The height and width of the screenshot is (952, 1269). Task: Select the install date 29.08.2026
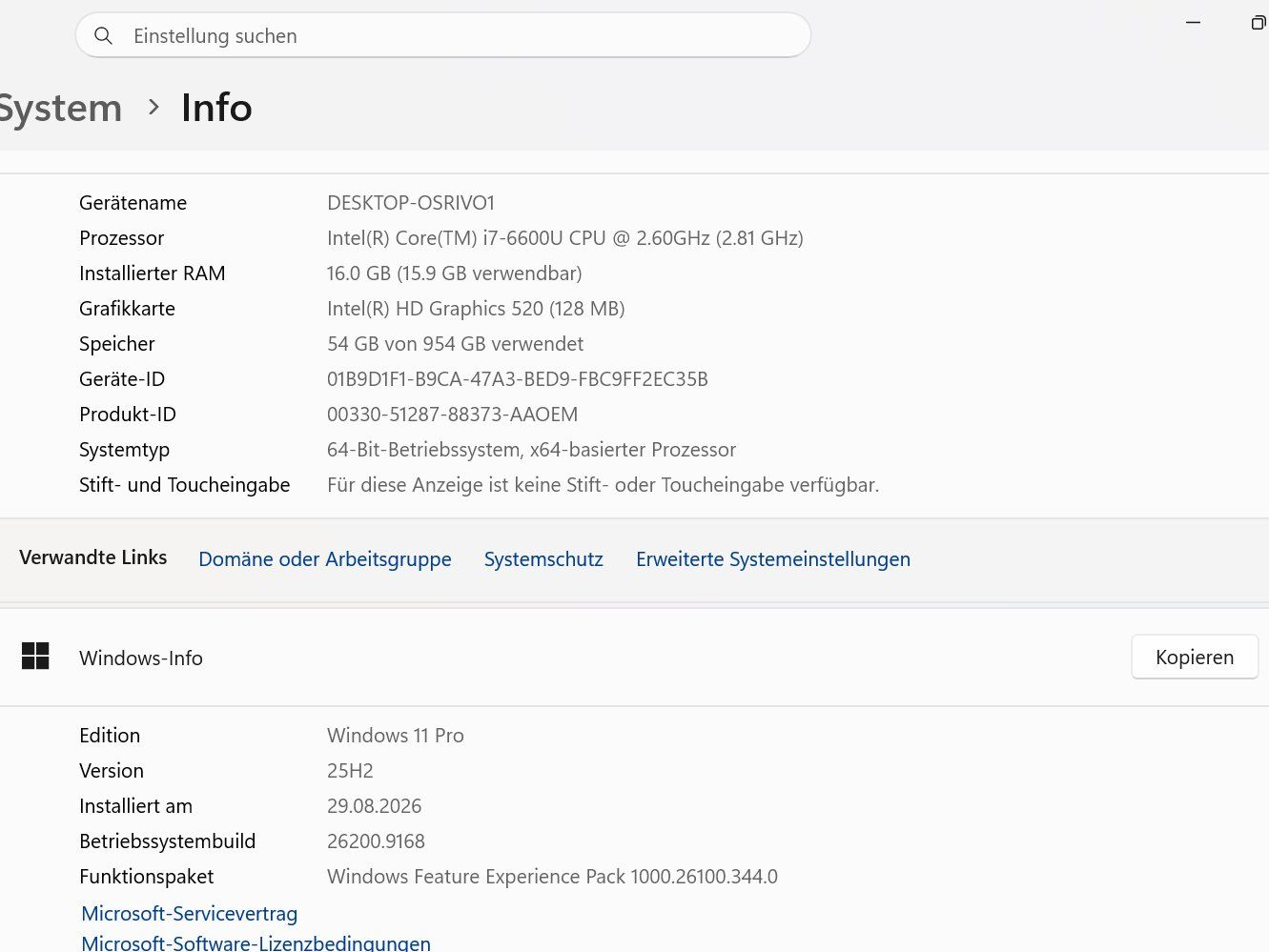[x=375, y=806]
